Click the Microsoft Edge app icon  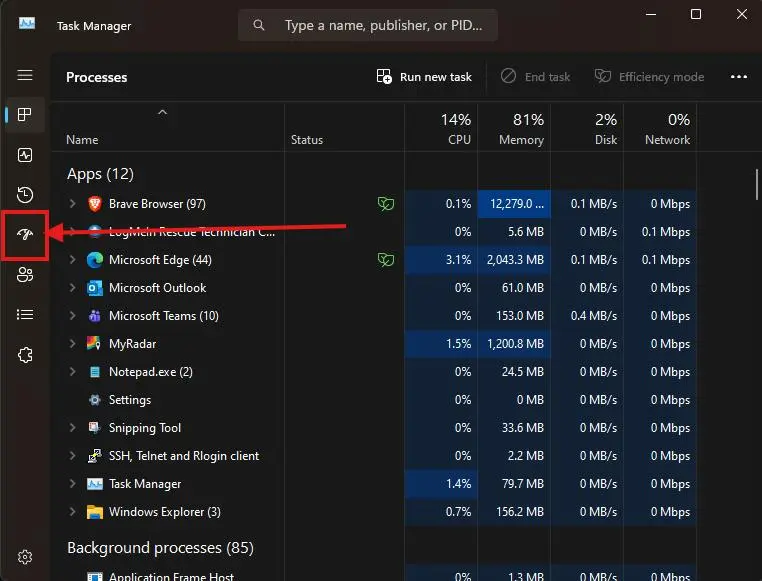click(95, 260)
